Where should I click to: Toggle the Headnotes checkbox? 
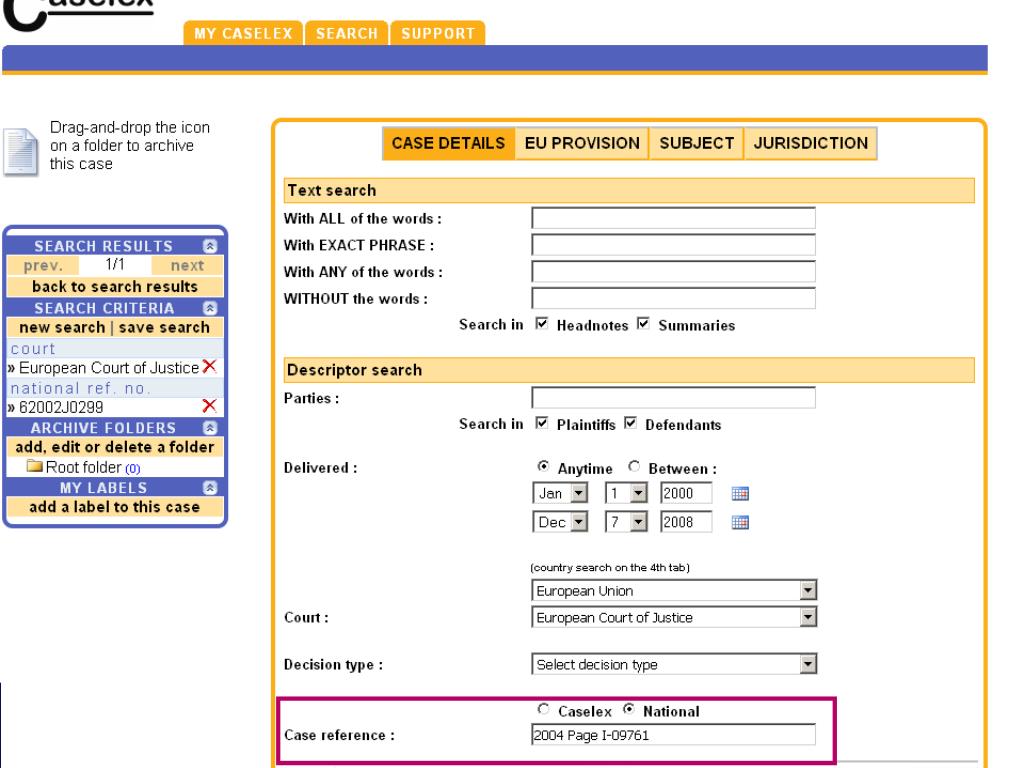tap(541, 324)
